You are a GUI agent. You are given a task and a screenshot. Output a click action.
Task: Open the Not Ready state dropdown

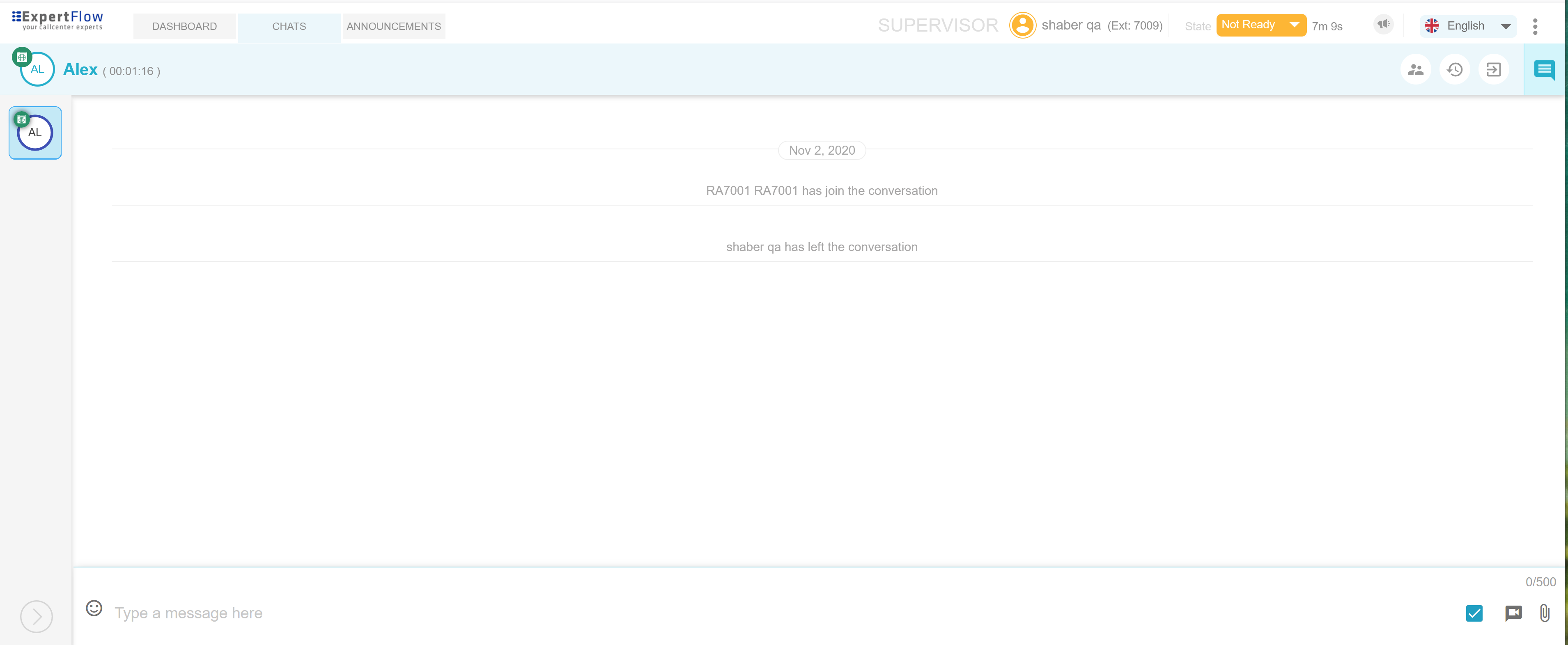click(1260, 25)
